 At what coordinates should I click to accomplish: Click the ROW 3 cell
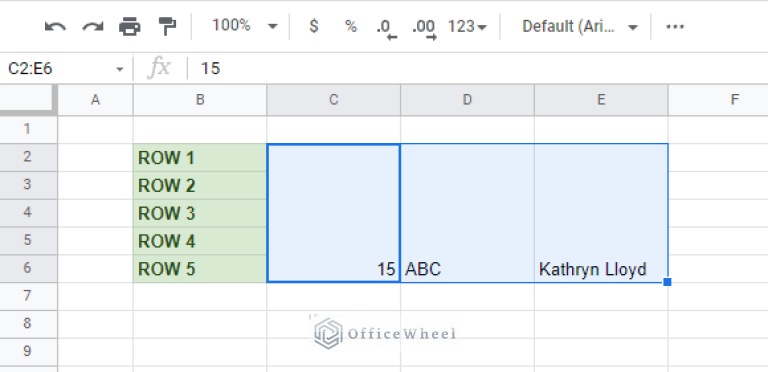point(200,213)
